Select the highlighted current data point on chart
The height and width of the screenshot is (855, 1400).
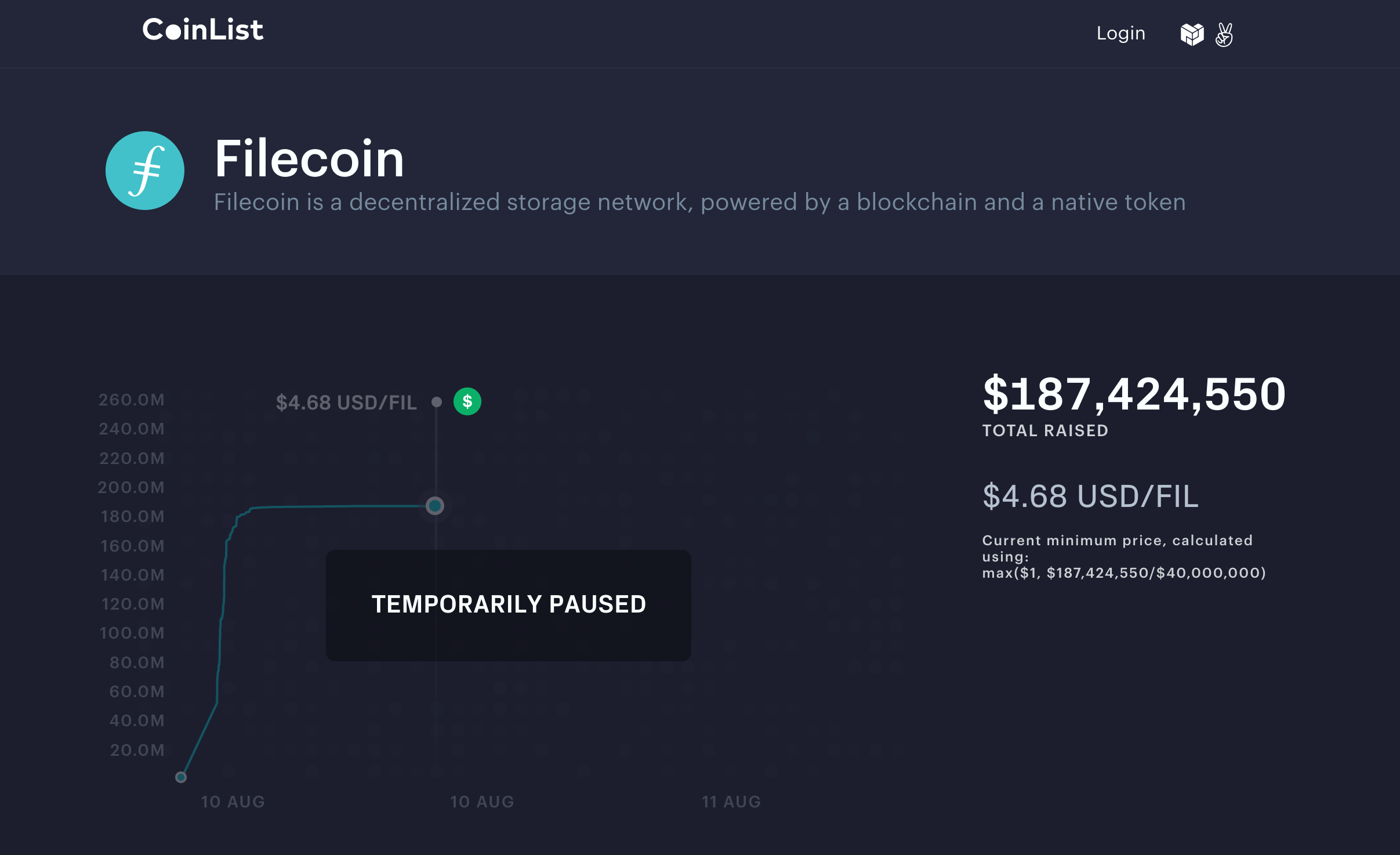pyautogui.click(x=435, y=506)
